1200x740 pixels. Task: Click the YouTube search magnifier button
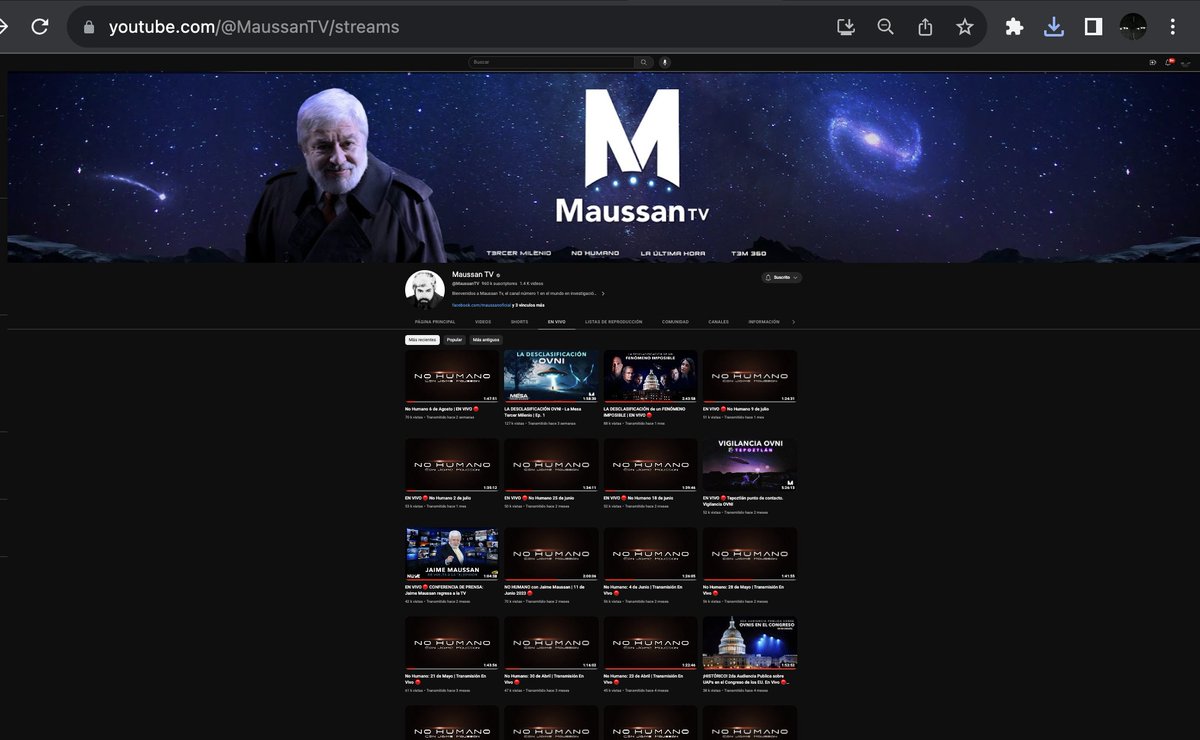[x=644, y=62]
